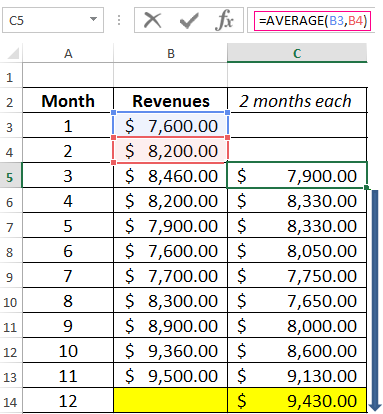
Task: Select row 9 header
Action: [11, 275]
